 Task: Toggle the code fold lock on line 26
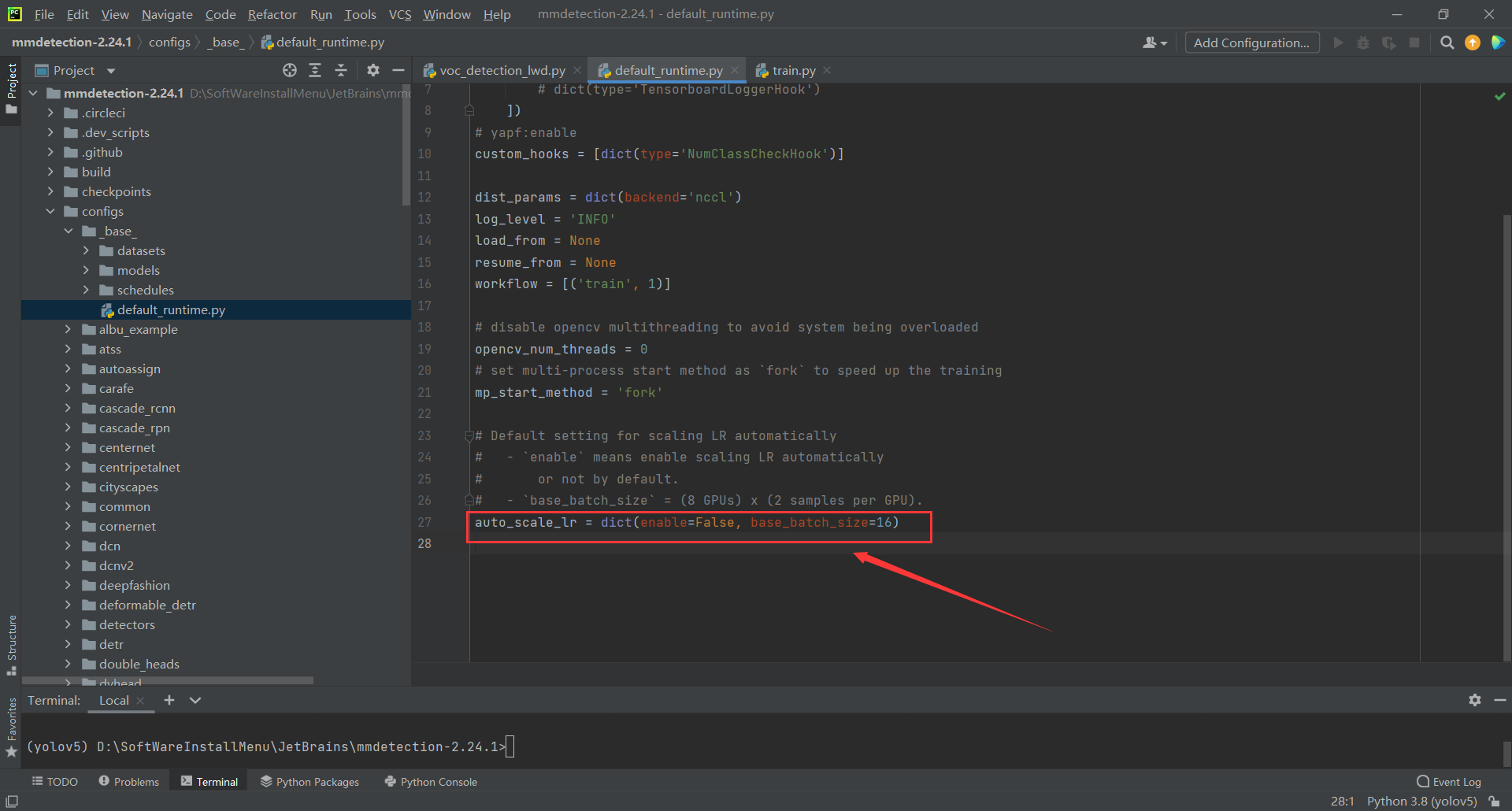469,500
